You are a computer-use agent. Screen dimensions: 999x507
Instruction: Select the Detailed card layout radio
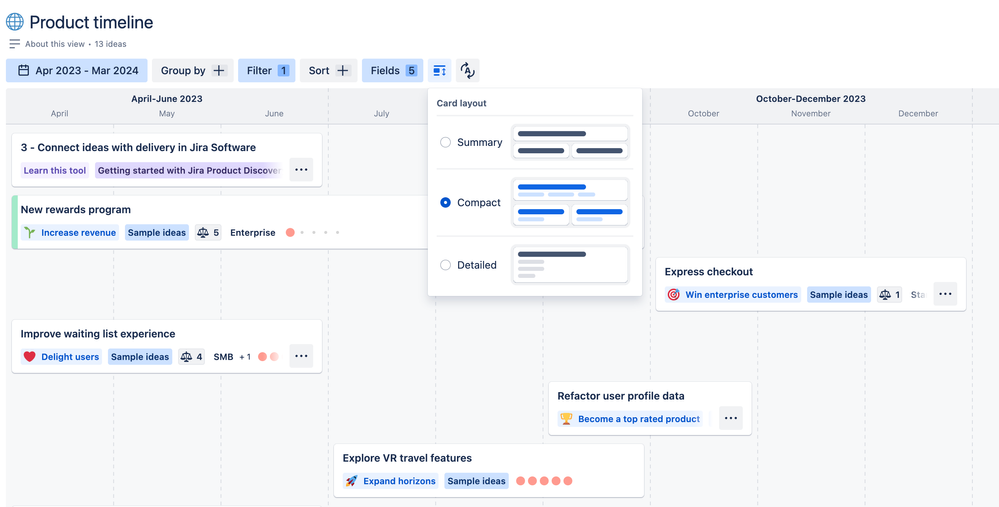(x=446, y=265)
